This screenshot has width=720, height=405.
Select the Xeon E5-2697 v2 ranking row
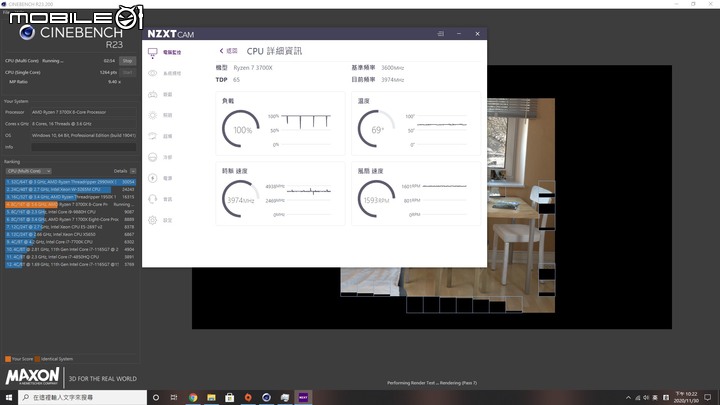pos(70,227)
